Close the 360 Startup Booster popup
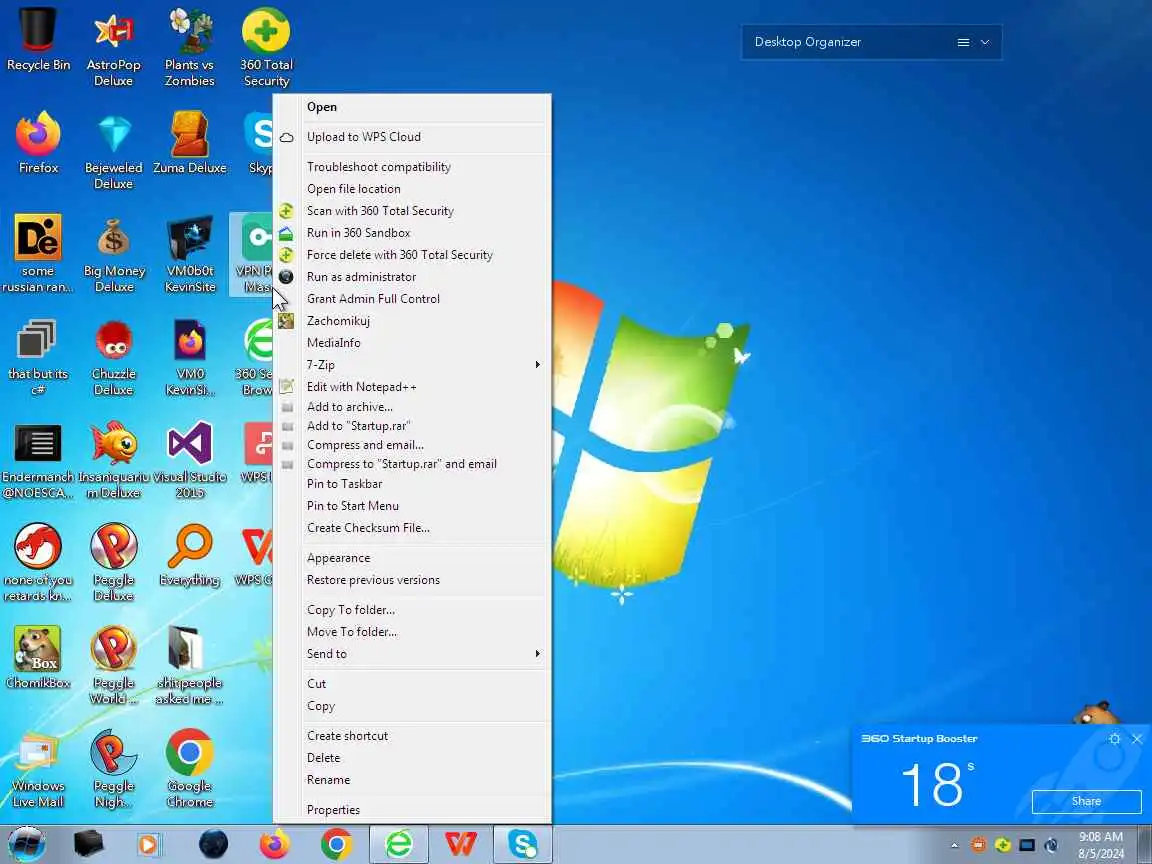The width and height of the screenshot is (1152, 864). [1137, 739]
